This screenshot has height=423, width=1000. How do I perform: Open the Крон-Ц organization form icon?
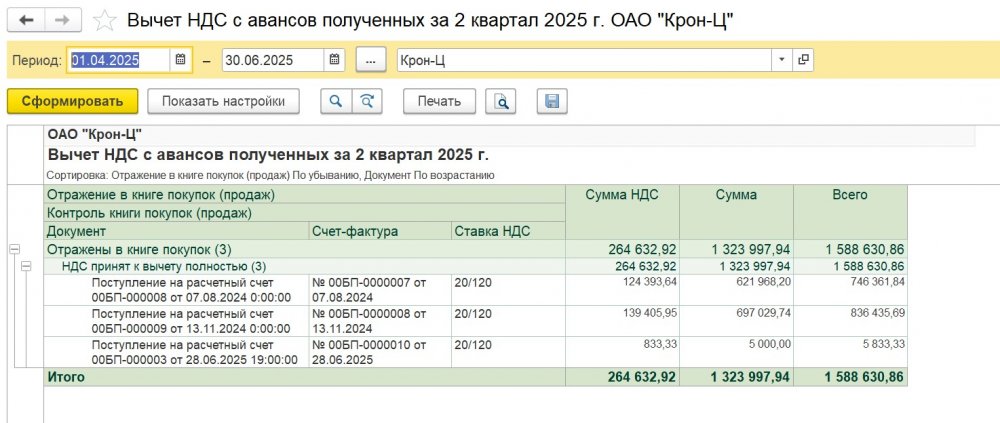[802, 60]
